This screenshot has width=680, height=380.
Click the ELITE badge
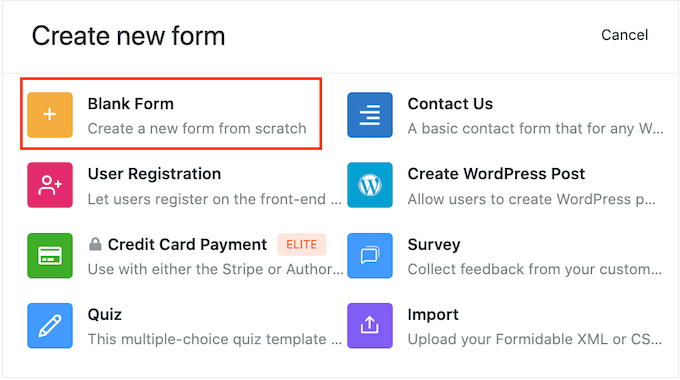coord(301,244)
